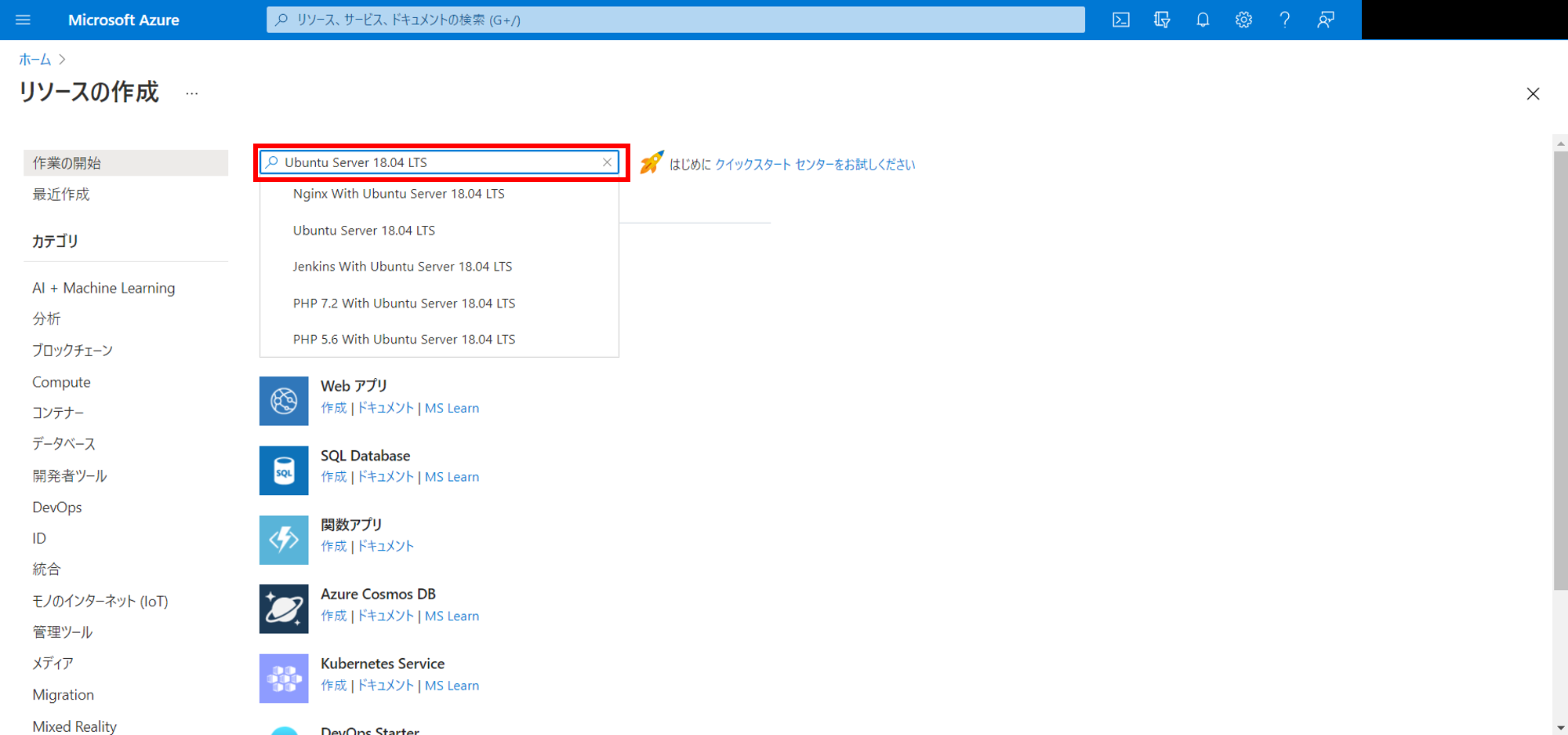Select the 最近作成 menu item
Viewport: 1568px width, 735px height.
[61, 195]
